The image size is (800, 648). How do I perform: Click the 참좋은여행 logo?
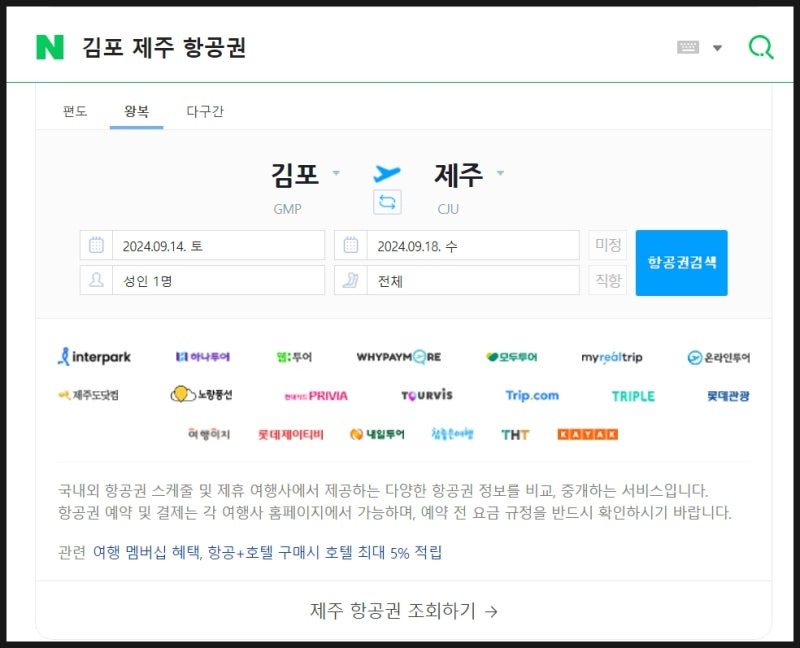(x=452, y=434)
